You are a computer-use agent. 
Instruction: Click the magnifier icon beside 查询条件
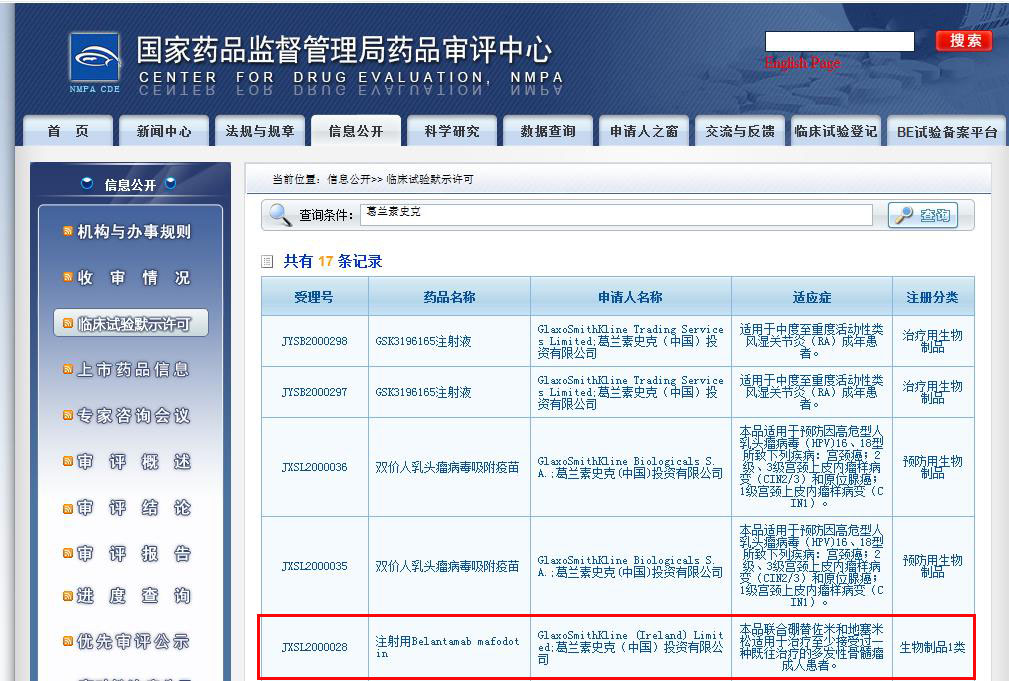[277, 215]
